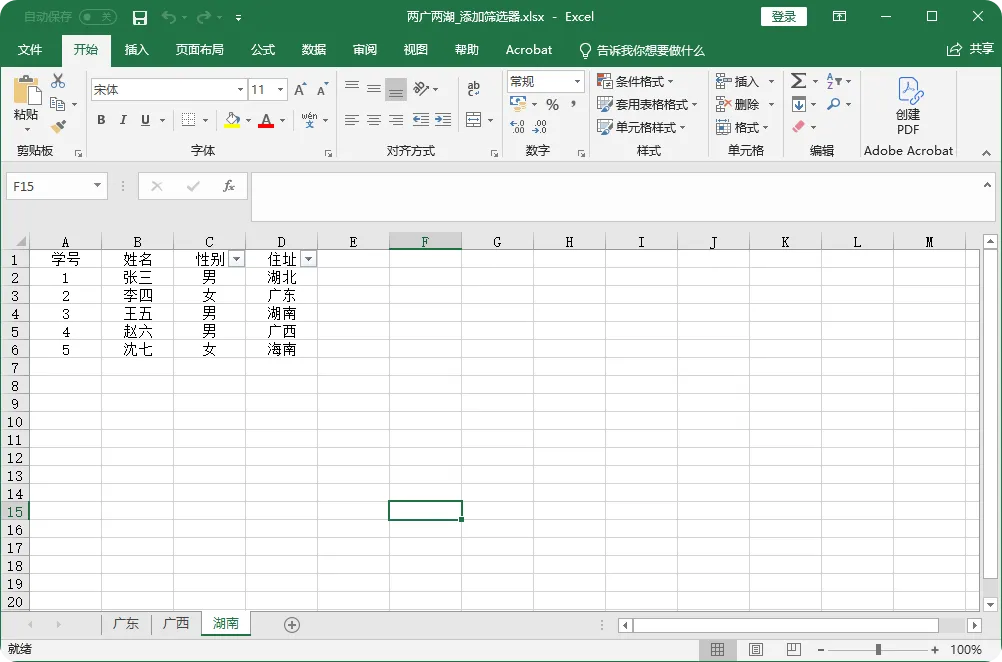Click the vertical scrollbar down arrow
1002x662 pixels.
(990, 604)
